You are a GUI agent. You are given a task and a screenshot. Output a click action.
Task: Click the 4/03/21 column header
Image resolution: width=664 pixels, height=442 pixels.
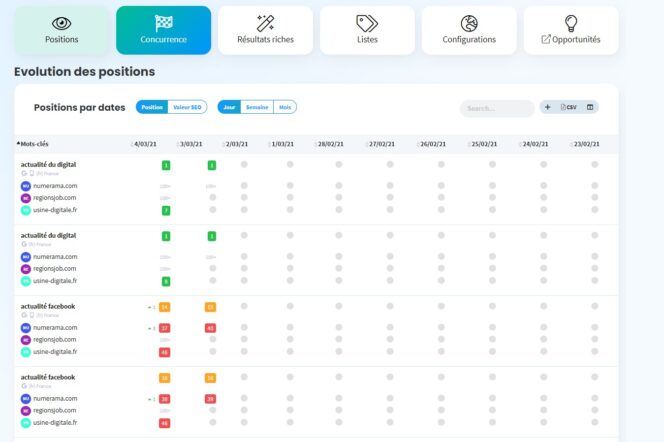[145, 144]
